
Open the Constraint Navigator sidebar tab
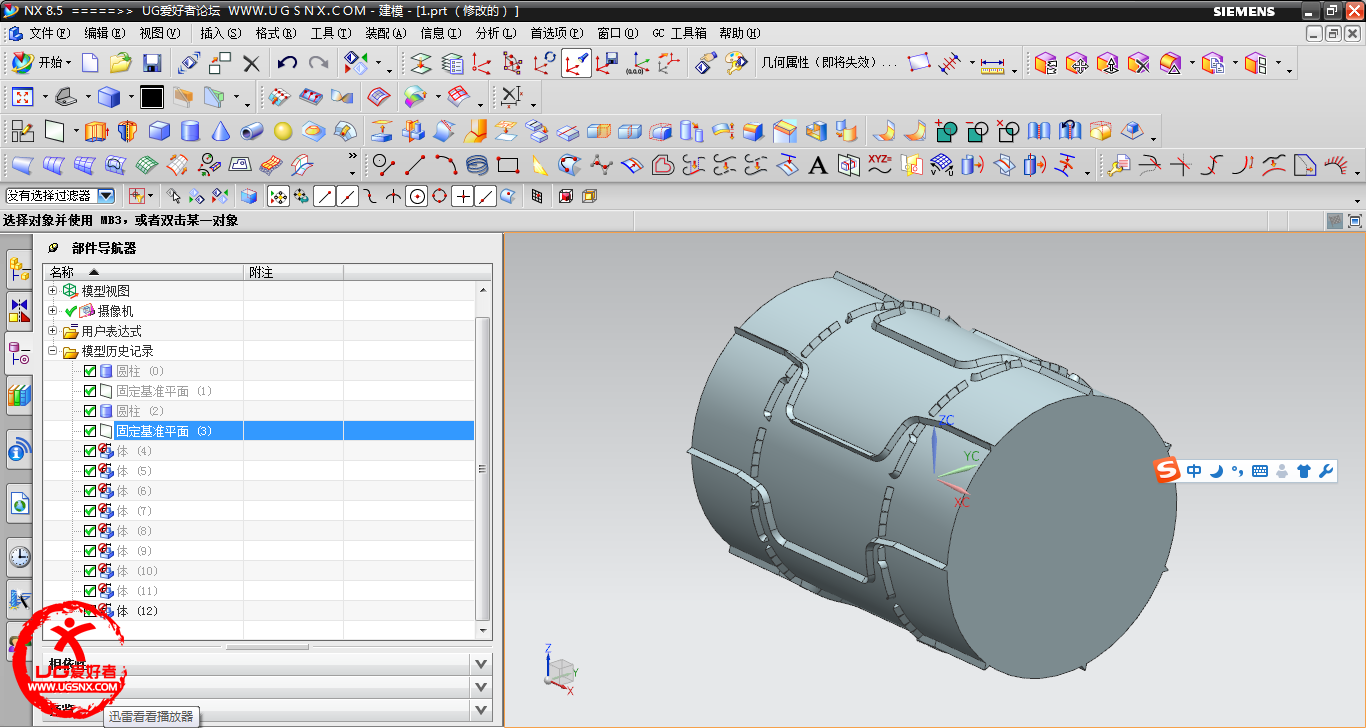click(19, 310)
